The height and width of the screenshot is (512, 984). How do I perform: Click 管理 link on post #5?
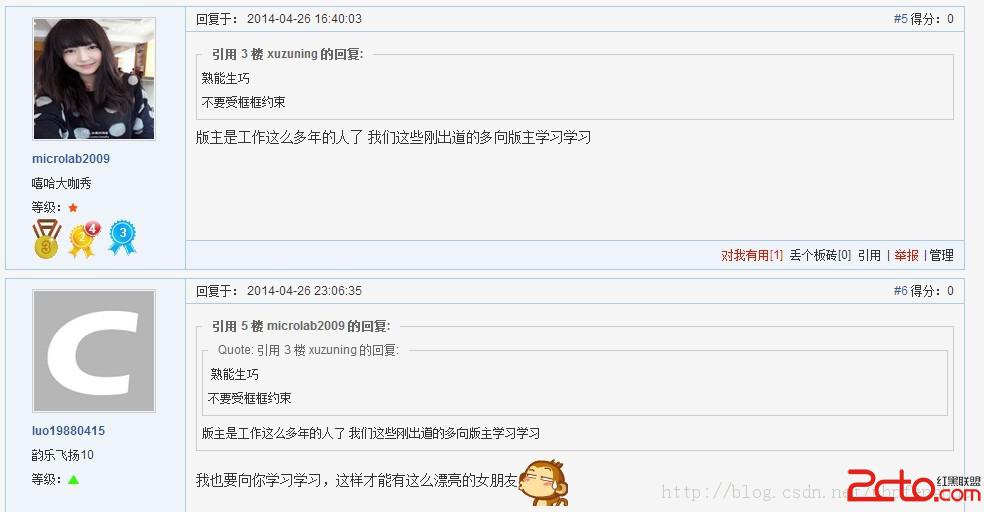coord(941,255)
